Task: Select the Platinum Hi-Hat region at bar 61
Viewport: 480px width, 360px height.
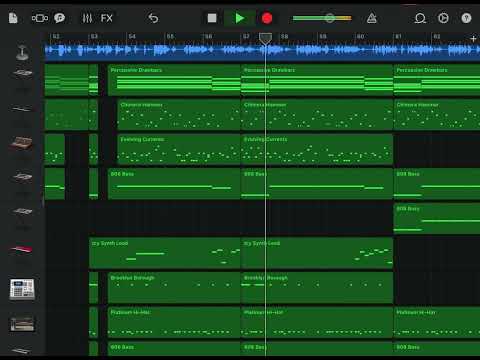Action: (437, 323)
